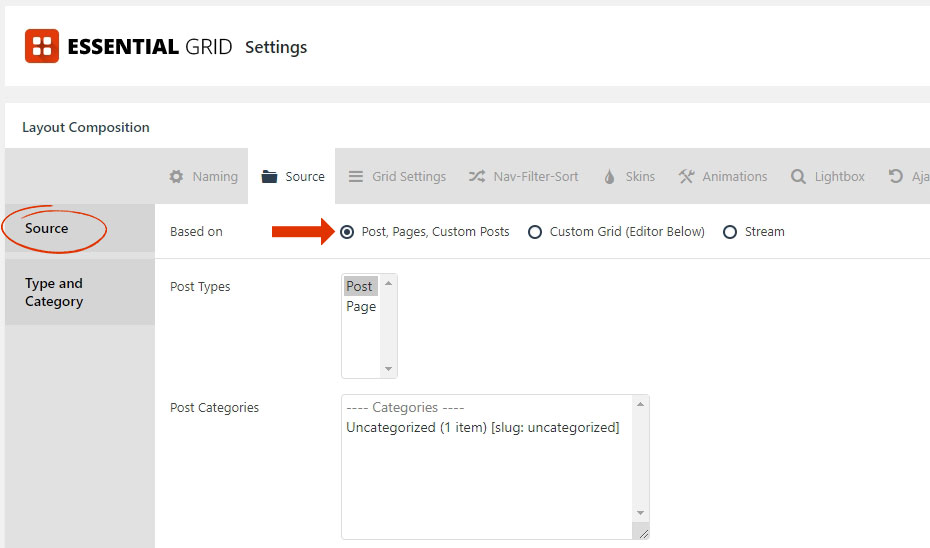Click the Source tab folder icon

click(269, 176)
